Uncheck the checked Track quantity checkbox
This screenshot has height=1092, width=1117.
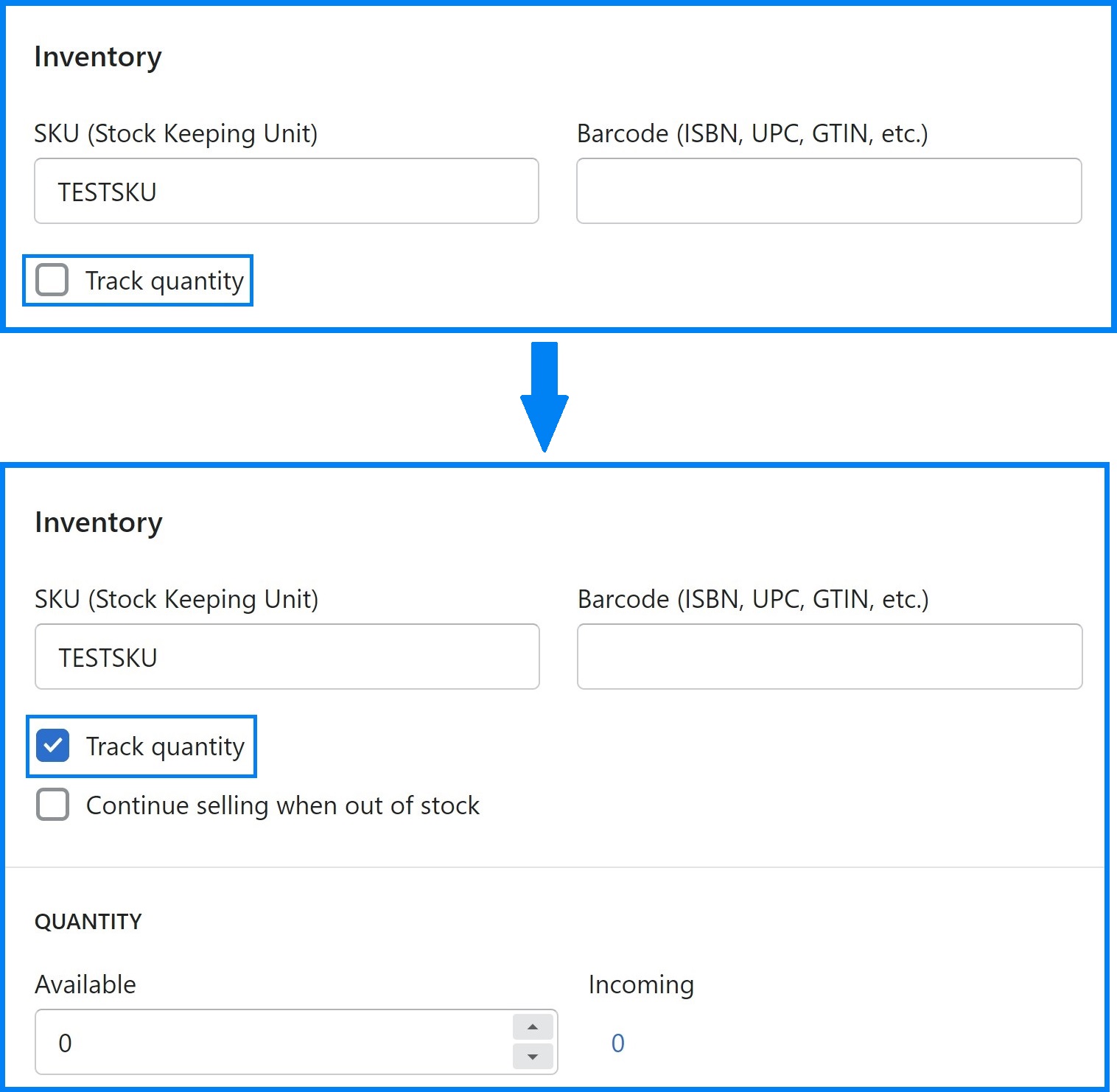coord(53,746)
